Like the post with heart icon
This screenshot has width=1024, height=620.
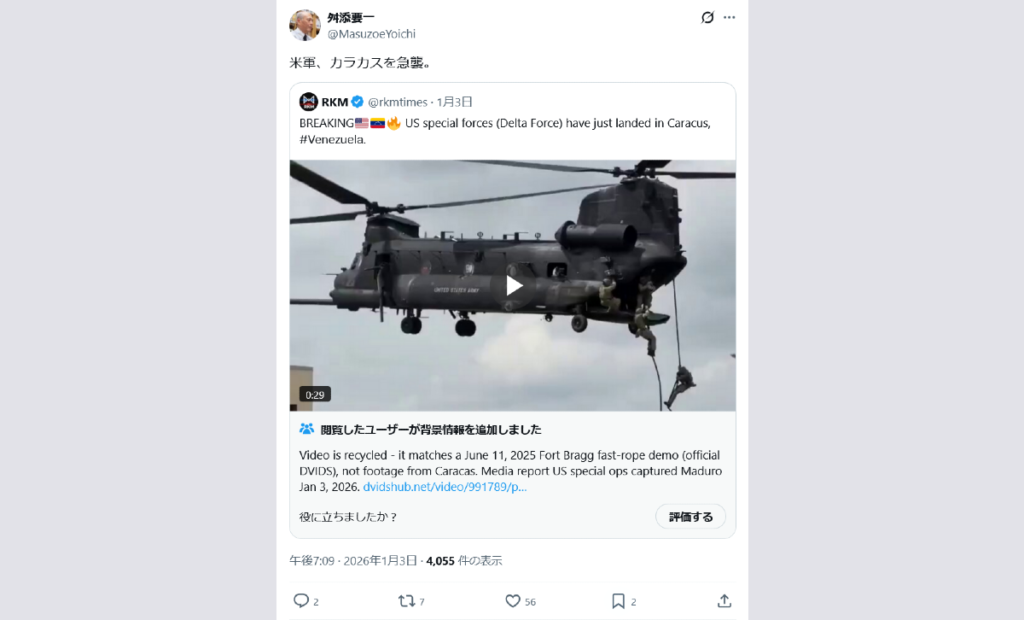(513, 601)
